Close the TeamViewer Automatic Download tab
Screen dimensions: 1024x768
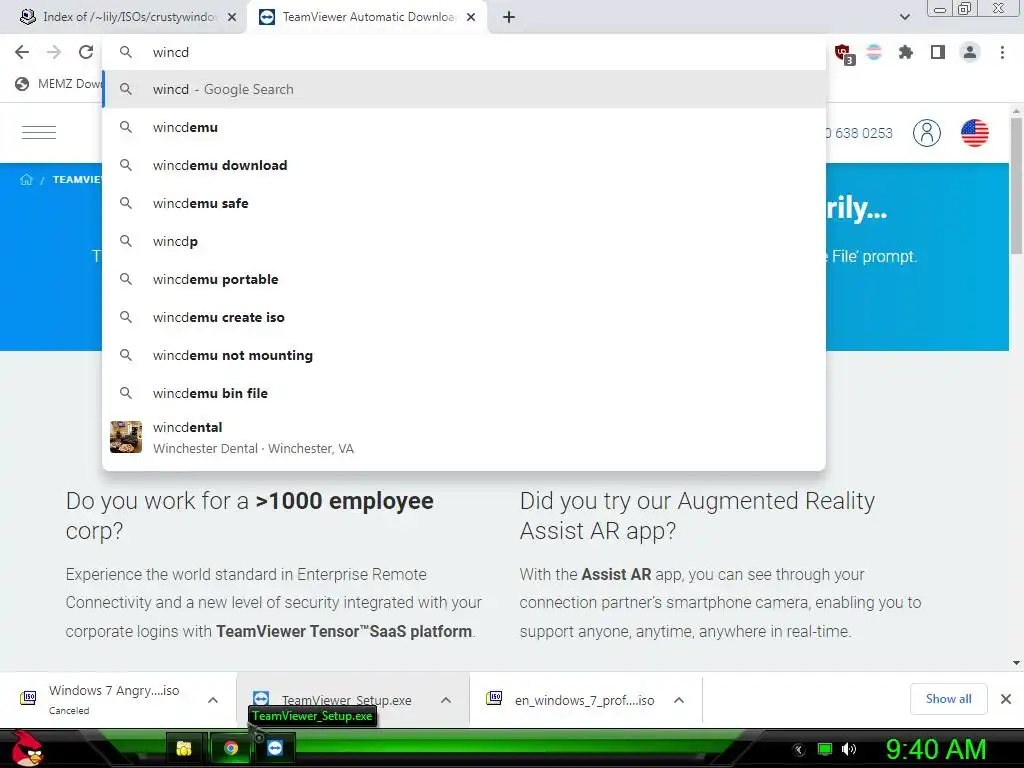[471, 18]
